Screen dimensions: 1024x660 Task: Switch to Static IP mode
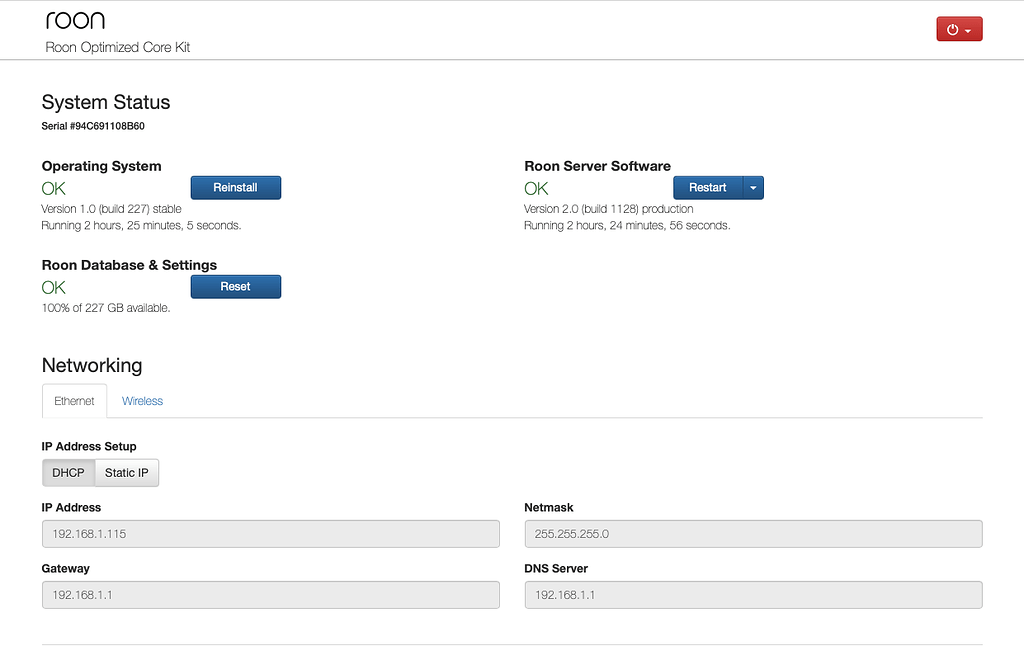126,472
